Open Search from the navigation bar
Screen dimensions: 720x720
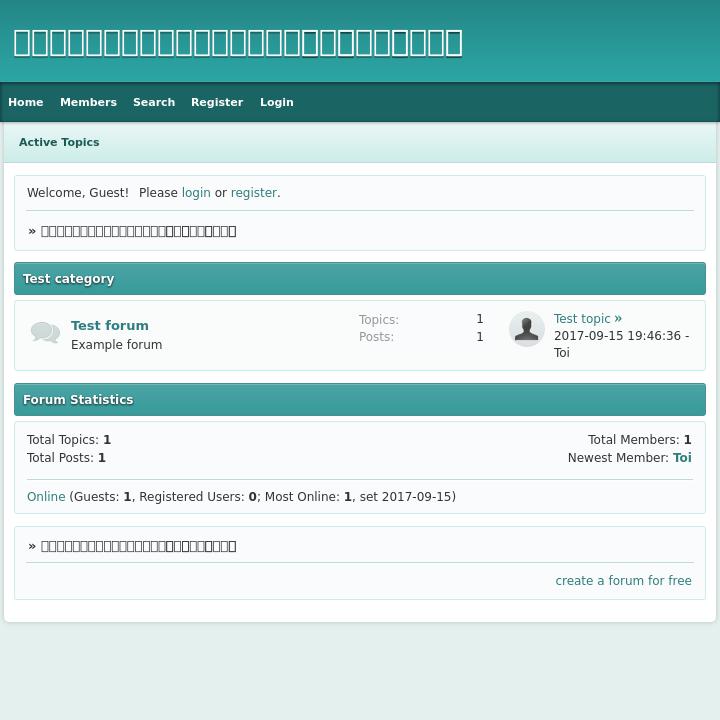click(x=154, y=102)
